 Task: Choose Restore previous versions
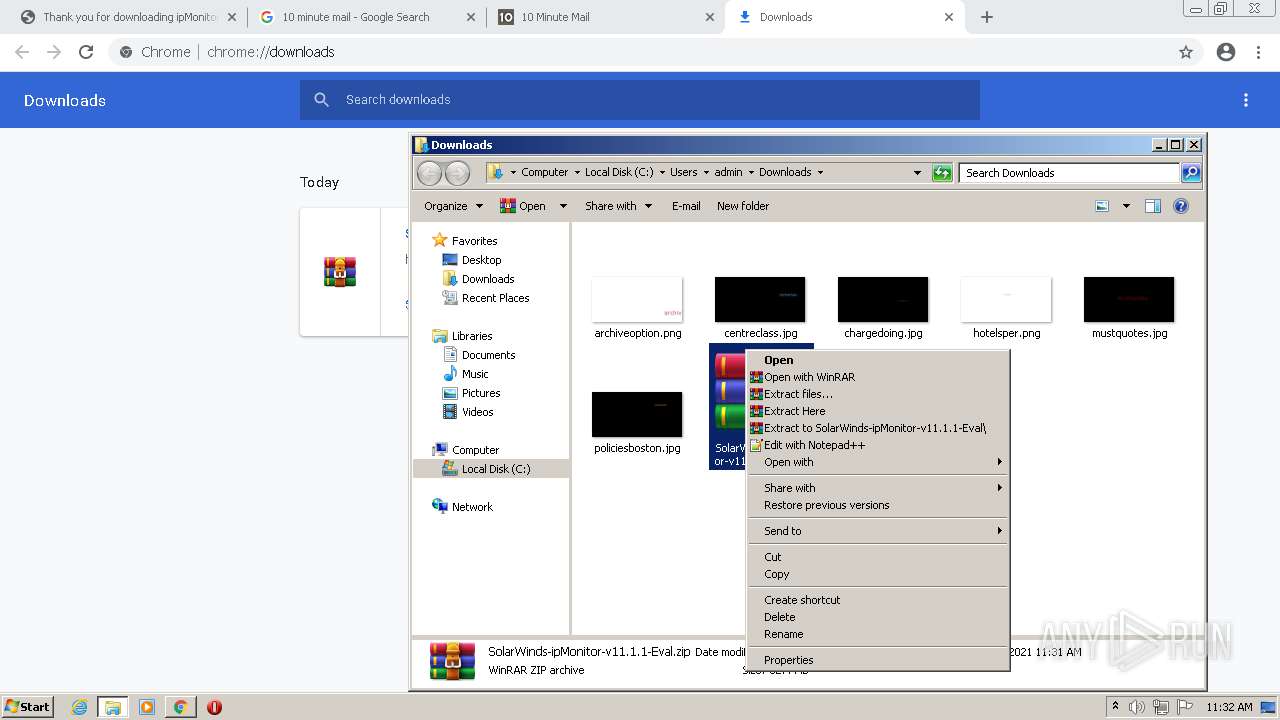(x=879, y=505)
